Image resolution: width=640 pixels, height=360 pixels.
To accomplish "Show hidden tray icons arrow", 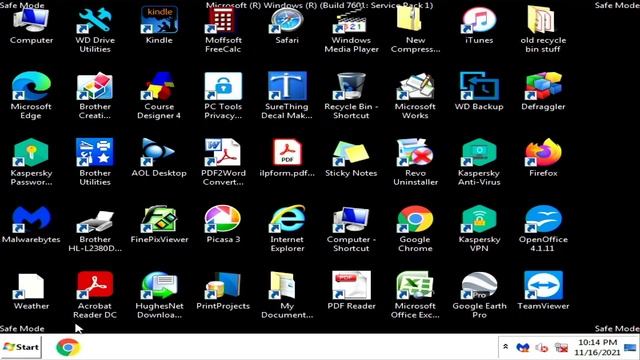I will click(505, 347).
